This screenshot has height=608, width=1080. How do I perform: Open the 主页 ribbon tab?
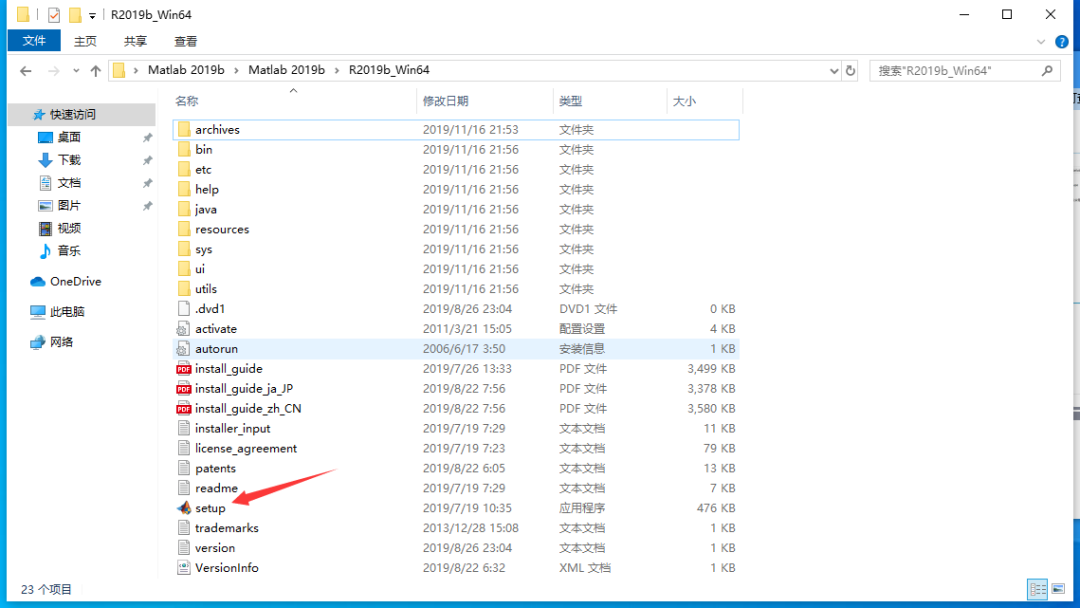point(85,41)
